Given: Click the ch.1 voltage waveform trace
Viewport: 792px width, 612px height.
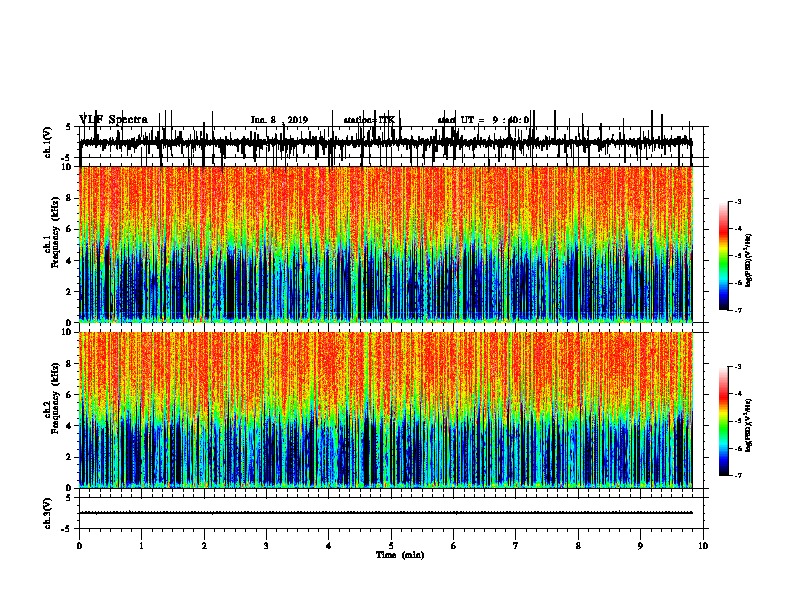Looking at the screenshot, I should pos(385,142).
